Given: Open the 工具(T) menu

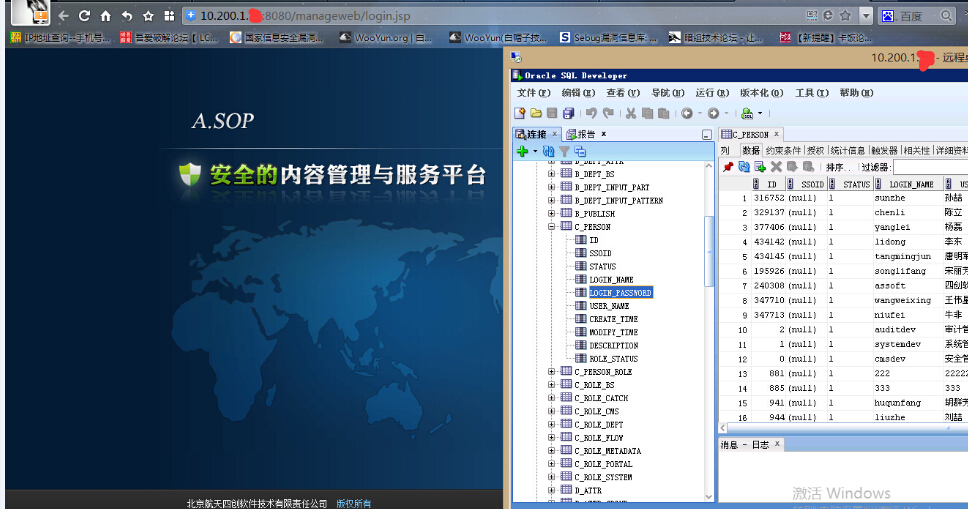Looking at the screenshot, I should pos(812,93).
